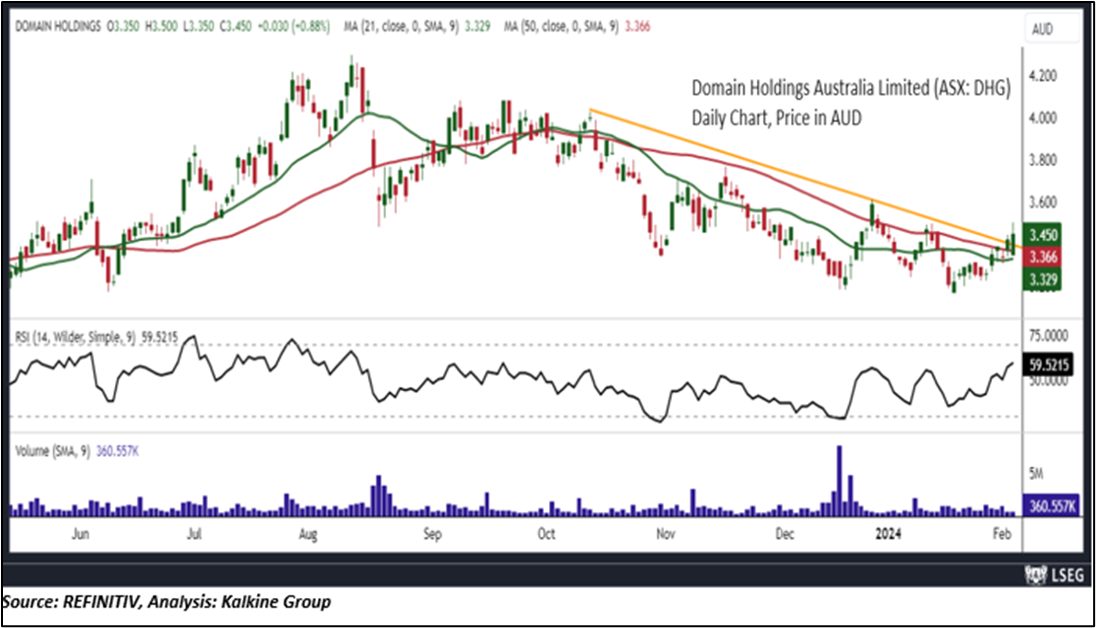Click the O3.350 open value in header
1096x628 pixels.
coord(122,27)
